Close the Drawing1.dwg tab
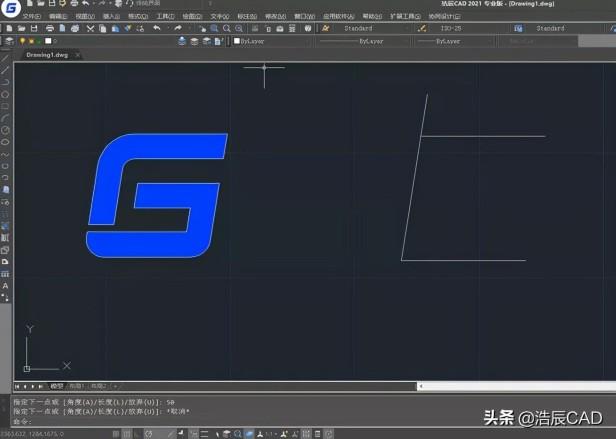The image size is (616, 439). tap(78, 55)
